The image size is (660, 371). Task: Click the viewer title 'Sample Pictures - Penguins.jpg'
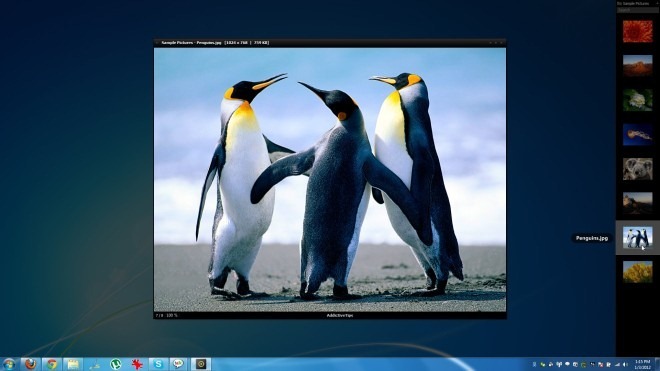pyautogui.click(x=192, y=43)
